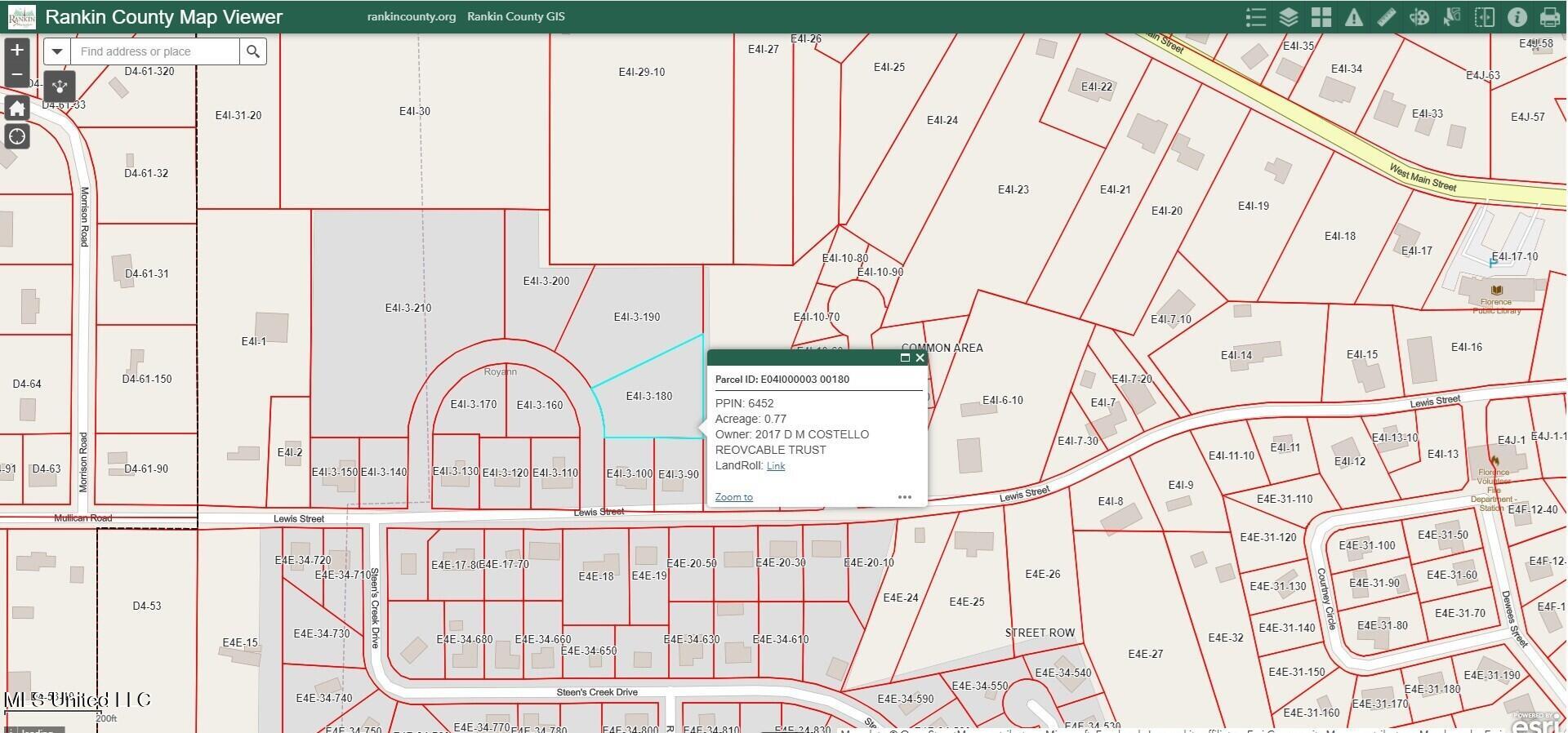
Task: Open the About info icon
Action: click(1517, 17)
